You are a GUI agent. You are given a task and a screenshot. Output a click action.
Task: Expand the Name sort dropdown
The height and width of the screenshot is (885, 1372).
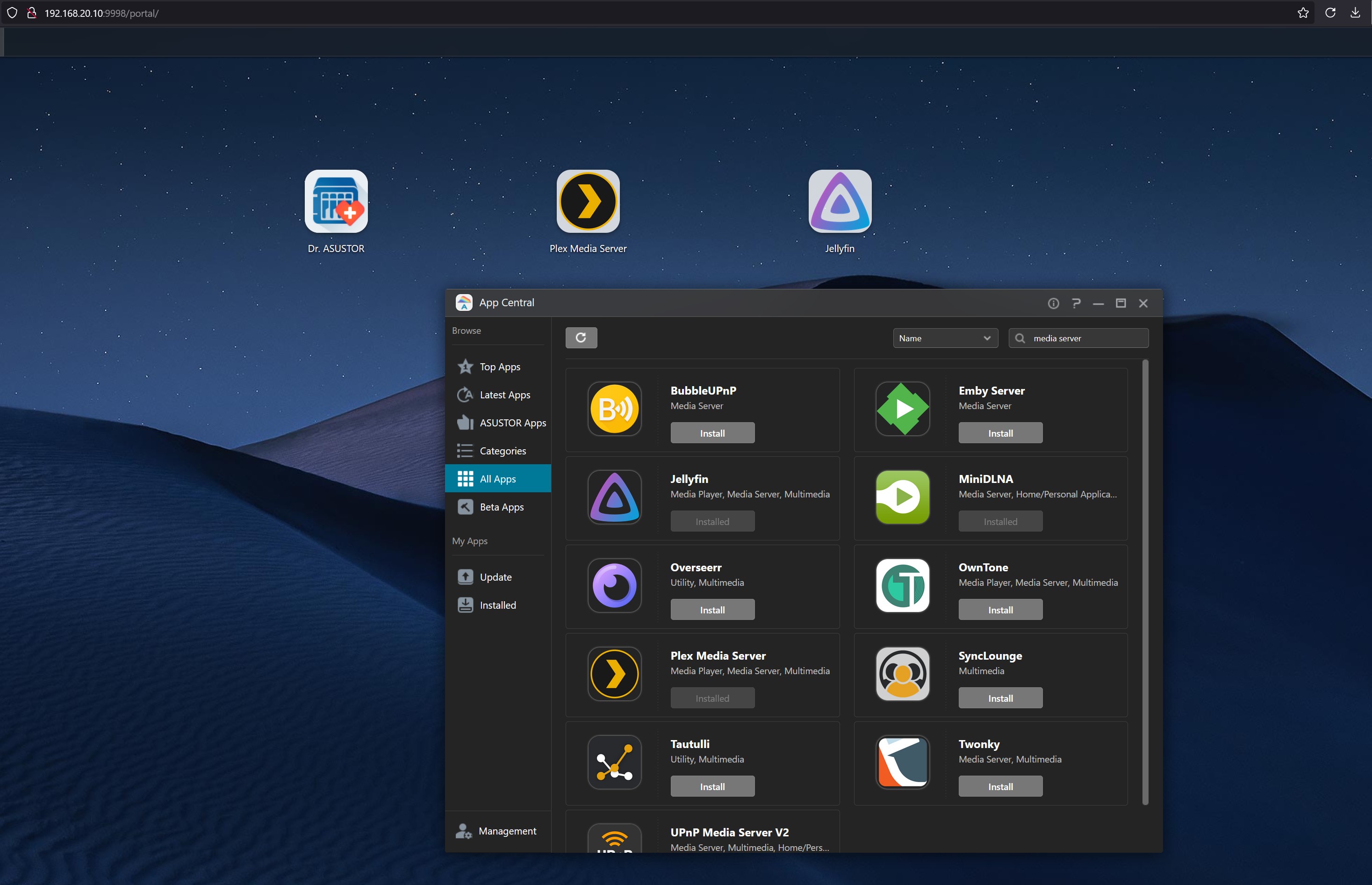coord(945,338)
